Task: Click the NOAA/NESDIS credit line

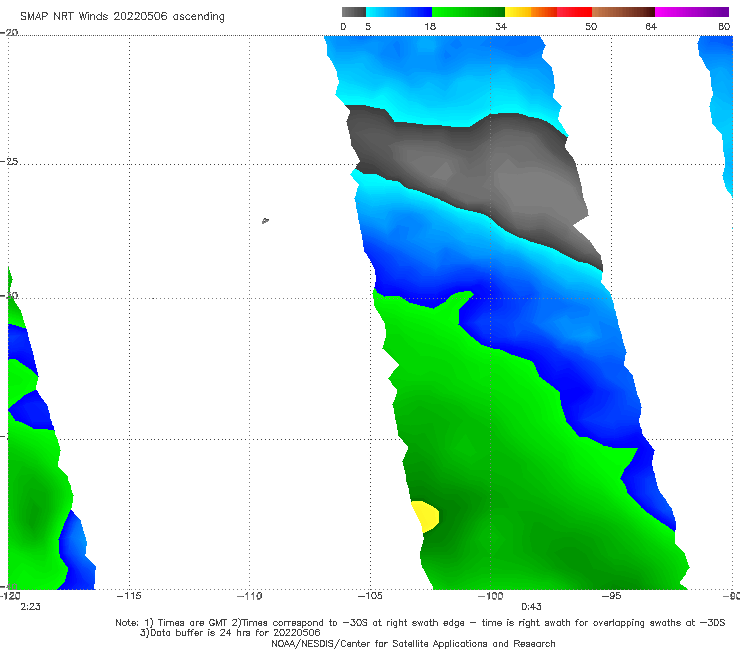Action: pyautogui.click(x=413, y=644)
